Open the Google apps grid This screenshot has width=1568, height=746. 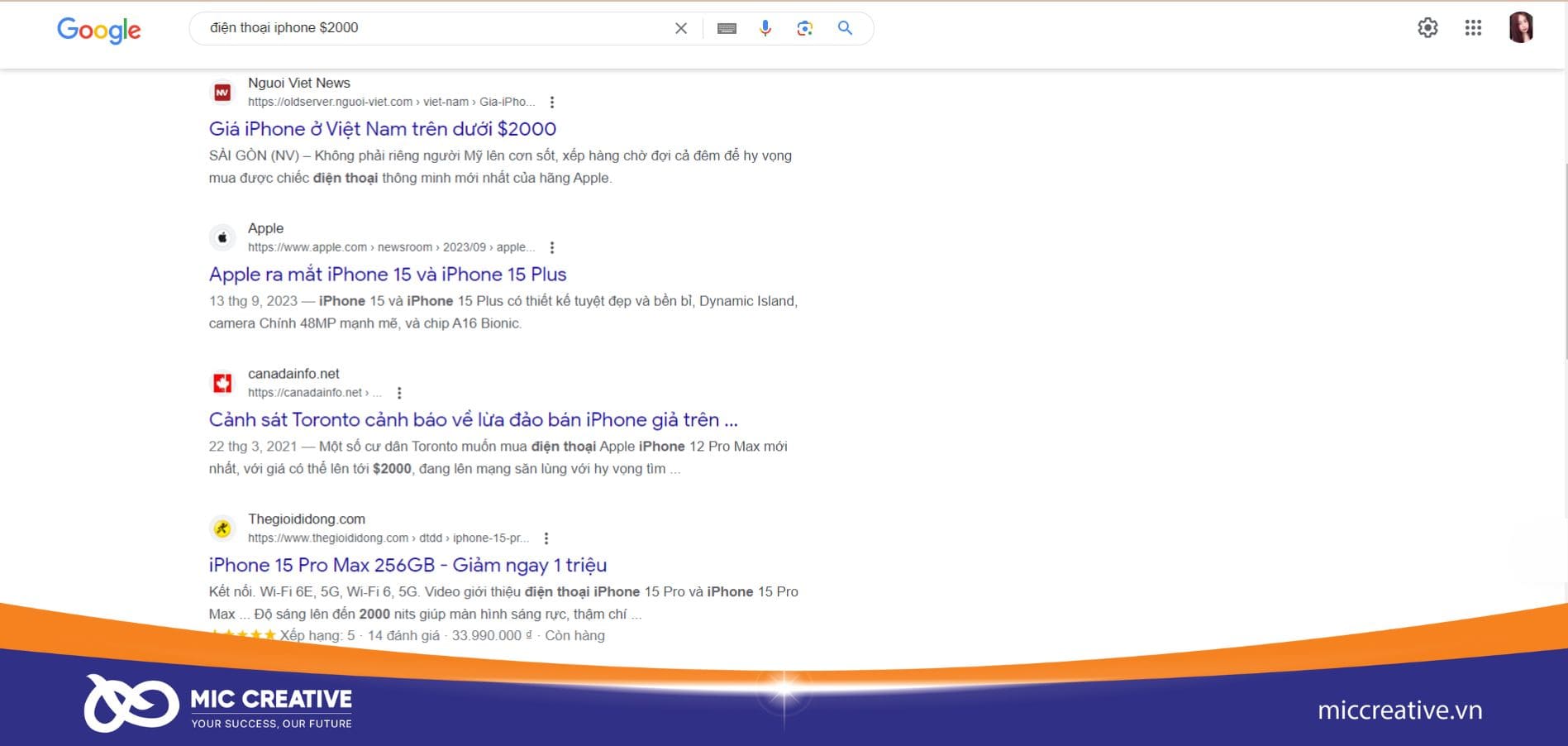point(1473,28)
